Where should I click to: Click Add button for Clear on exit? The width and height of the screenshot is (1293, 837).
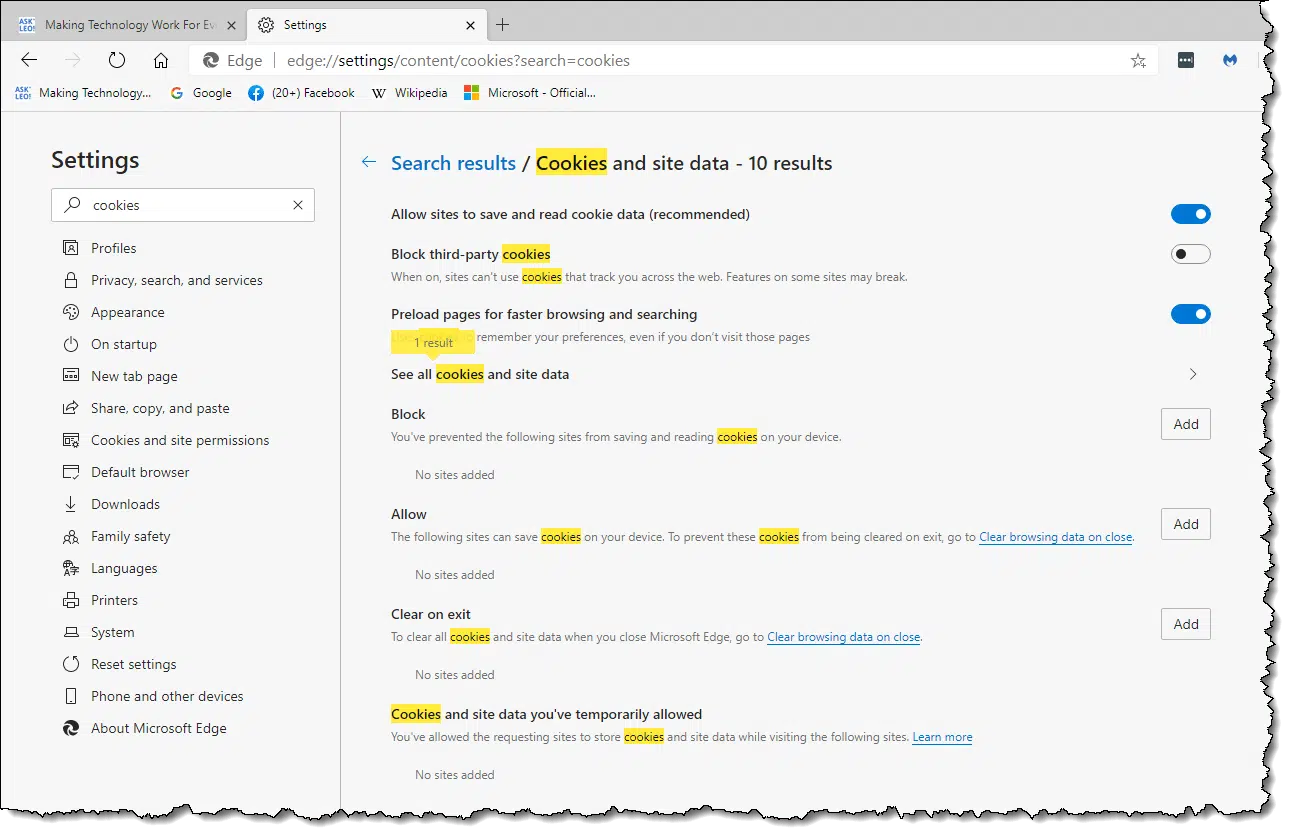click(1185, 624)
